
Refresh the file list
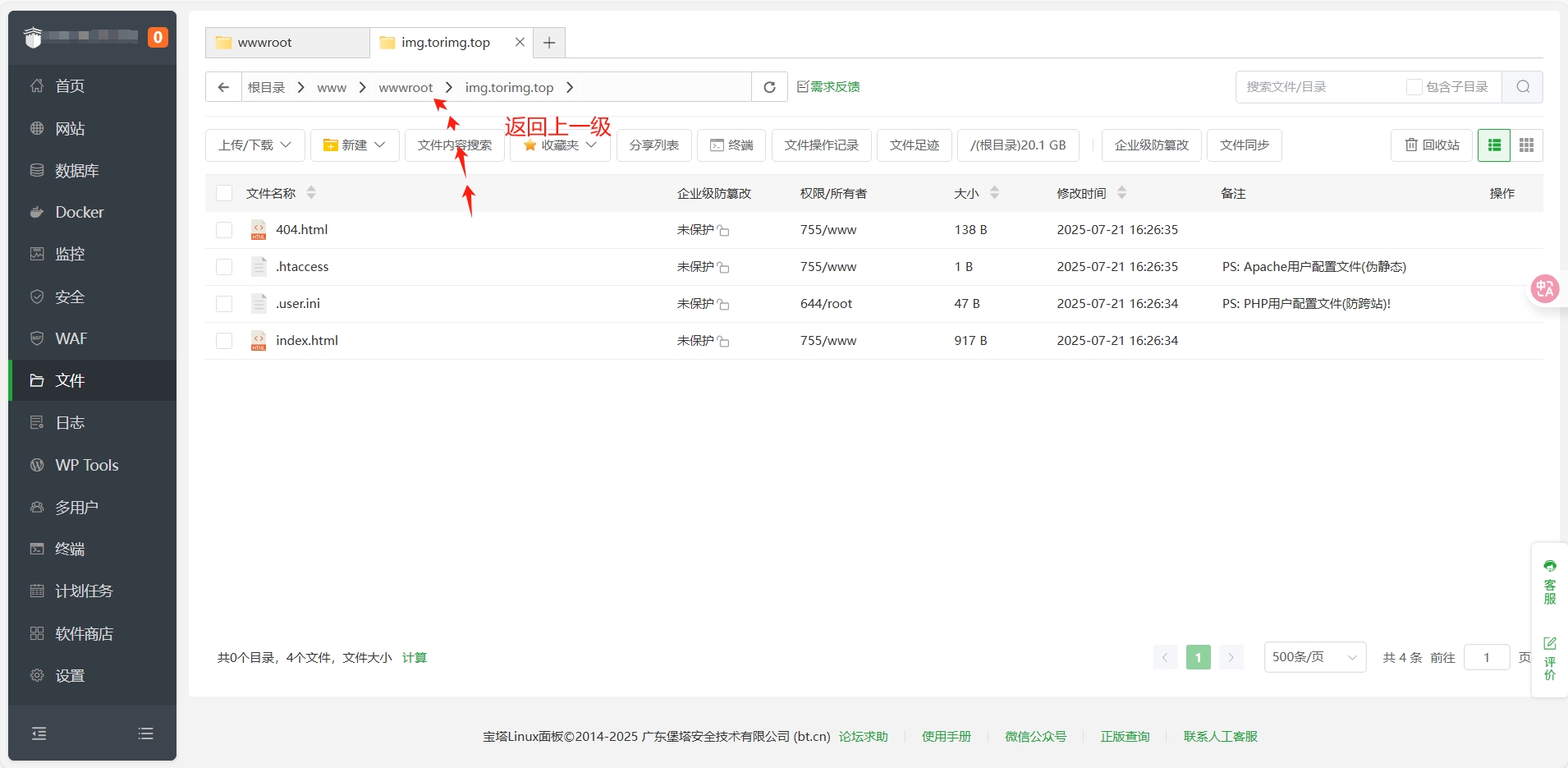click(768, 86)
